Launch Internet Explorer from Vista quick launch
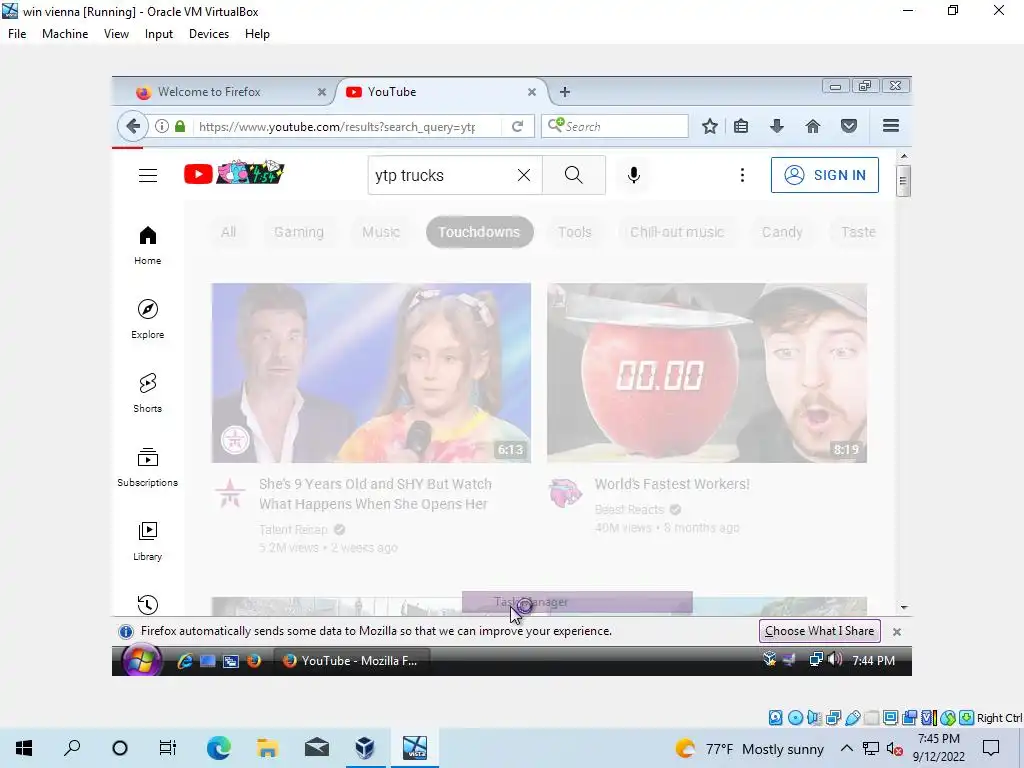The width and height of the screenshot is (1024, 768). (x=185, y=661)
